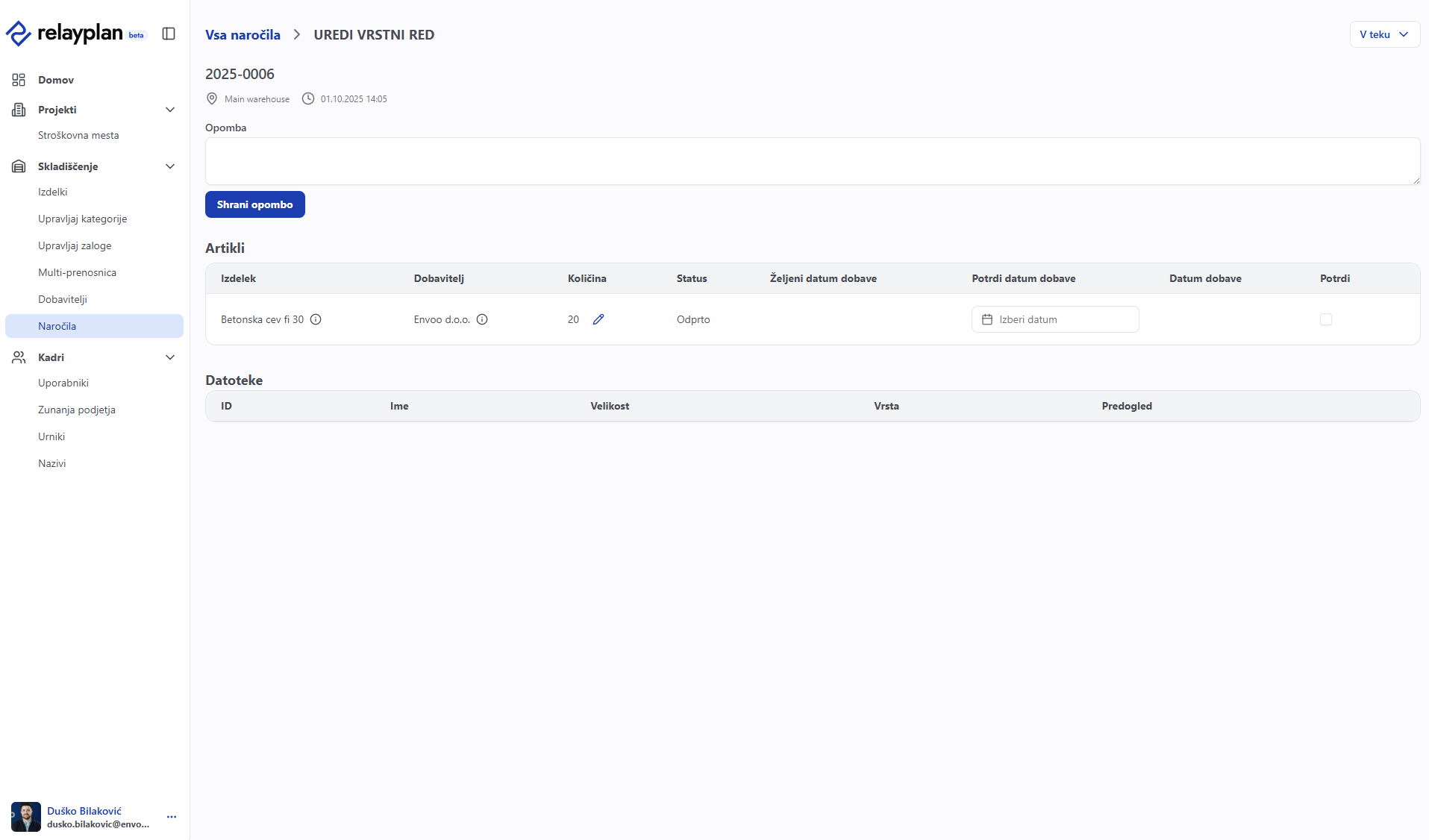
Task: Click Potrdi datum dobave column header
Action: tap(1024, 278)
